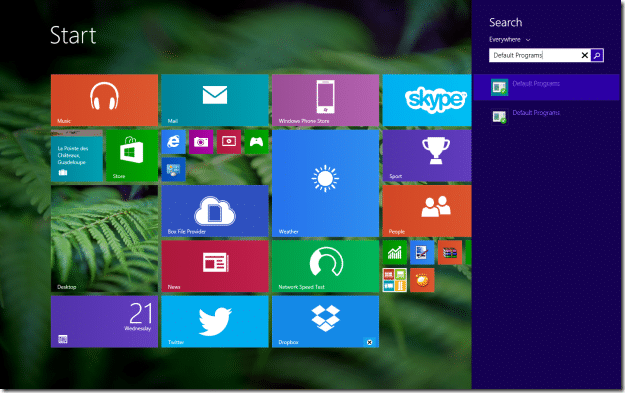The image size is (625, 393).
Task: Select the highlighted Default Programs search result
Action: tap(546, 87)
